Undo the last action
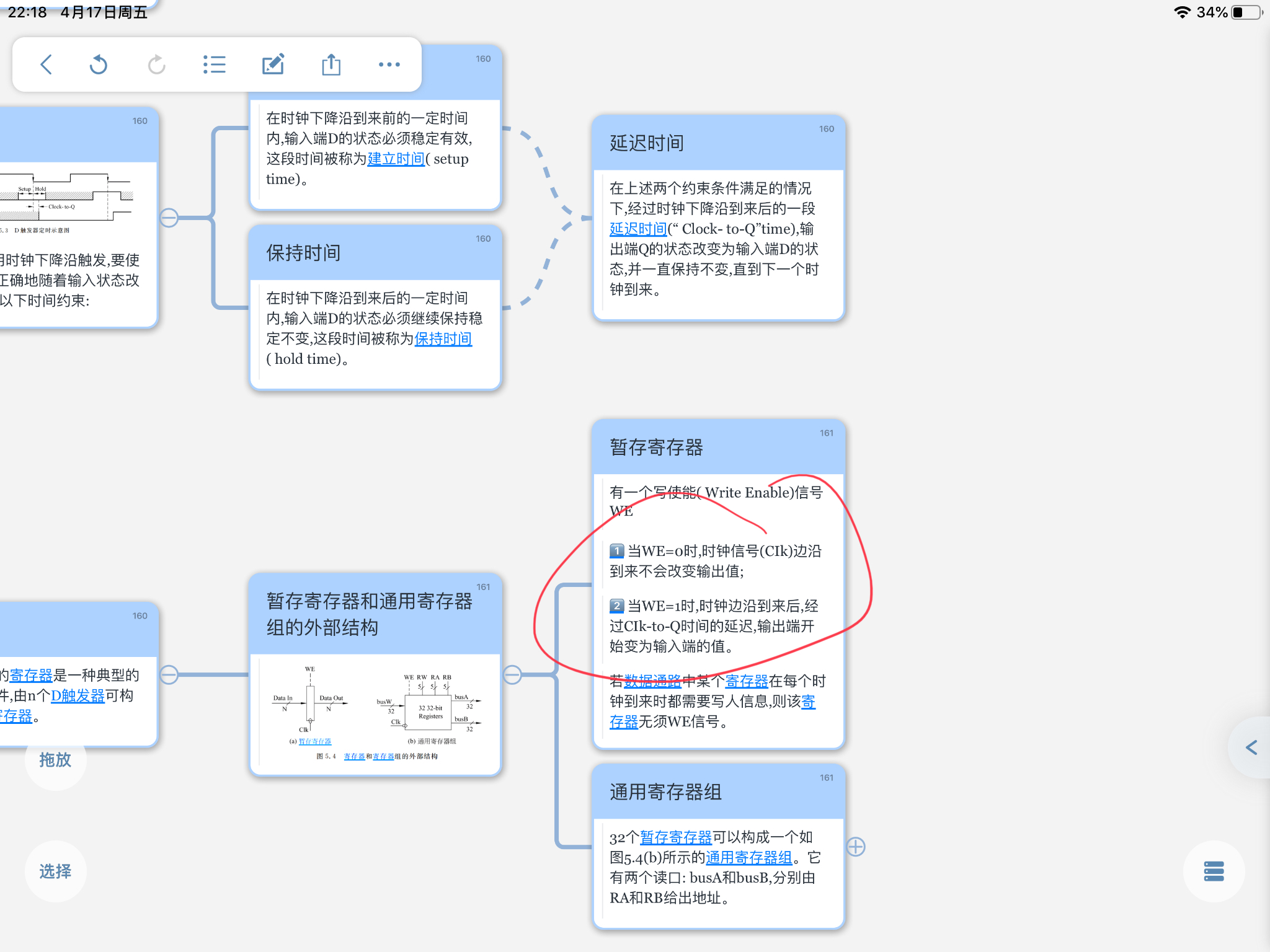 (99, 64)
